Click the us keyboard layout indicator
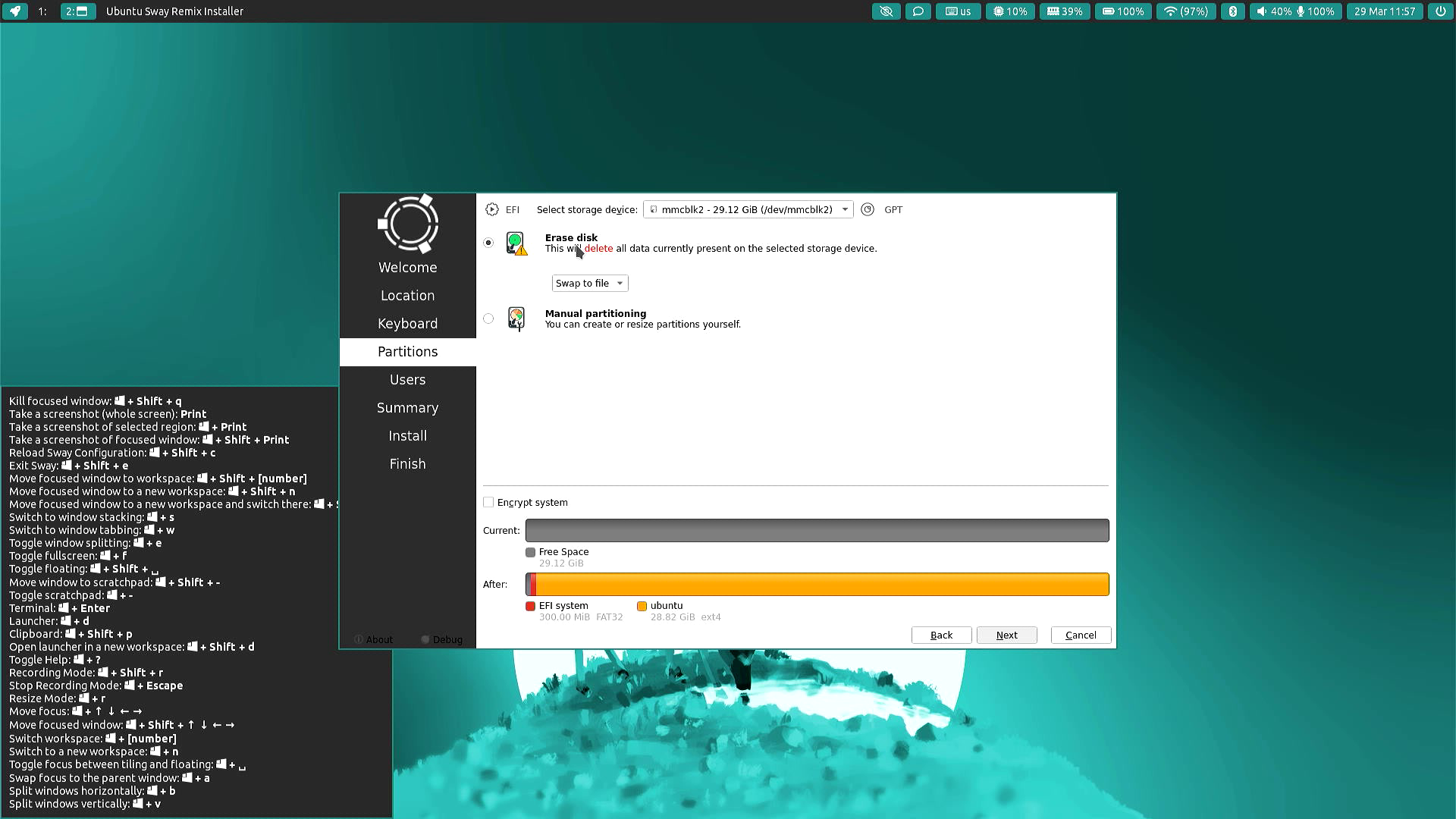Image resolution: width=1456 pixels, height=819 pixels. 958,11
